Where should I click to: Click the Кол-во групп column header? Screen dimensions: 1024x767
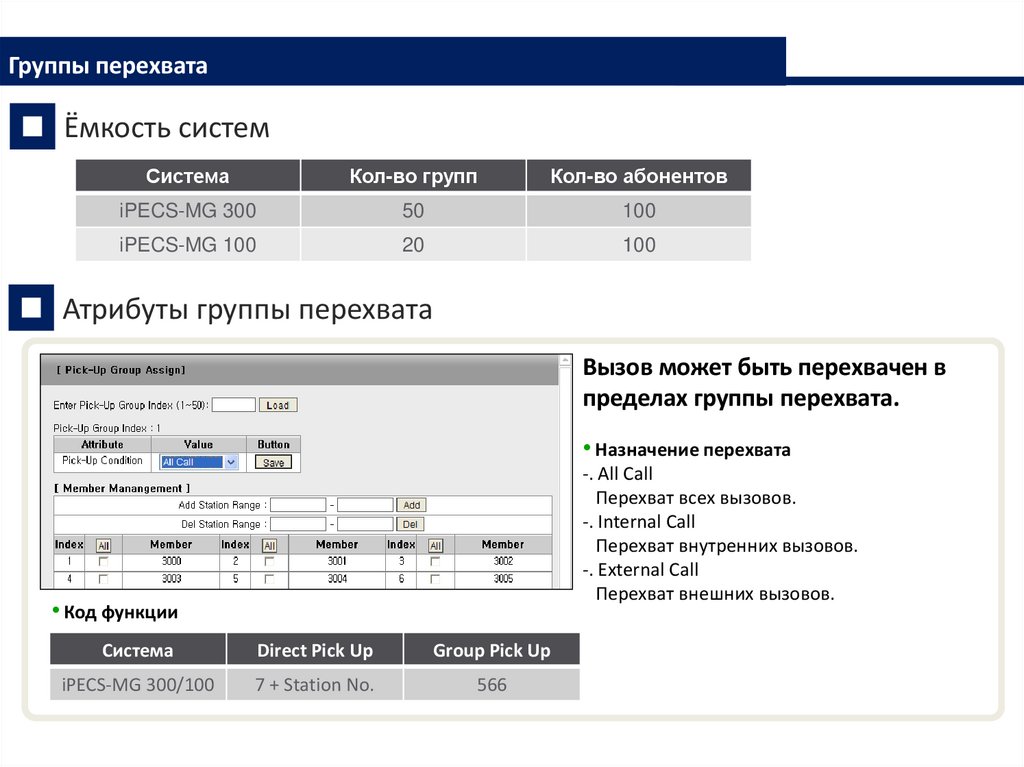pyautogui.click(x=413, y=176)
